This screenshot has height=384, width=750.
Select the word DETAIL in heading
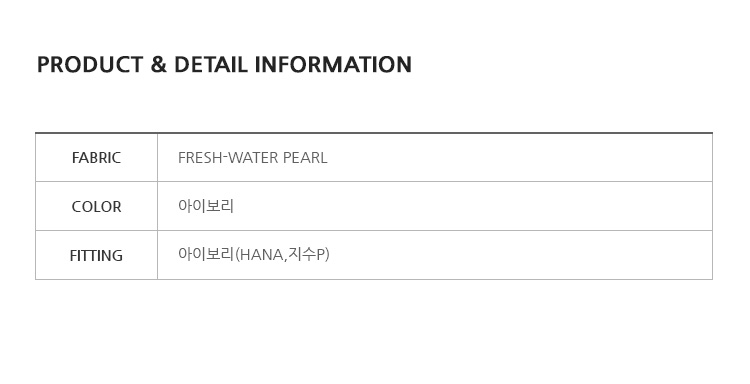[211, 65]
